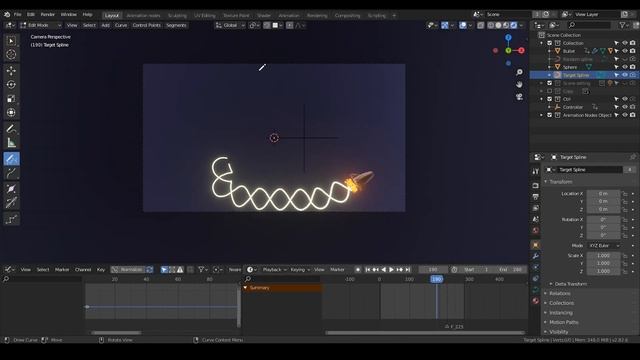Expand the Relations panel

(559, 293)
